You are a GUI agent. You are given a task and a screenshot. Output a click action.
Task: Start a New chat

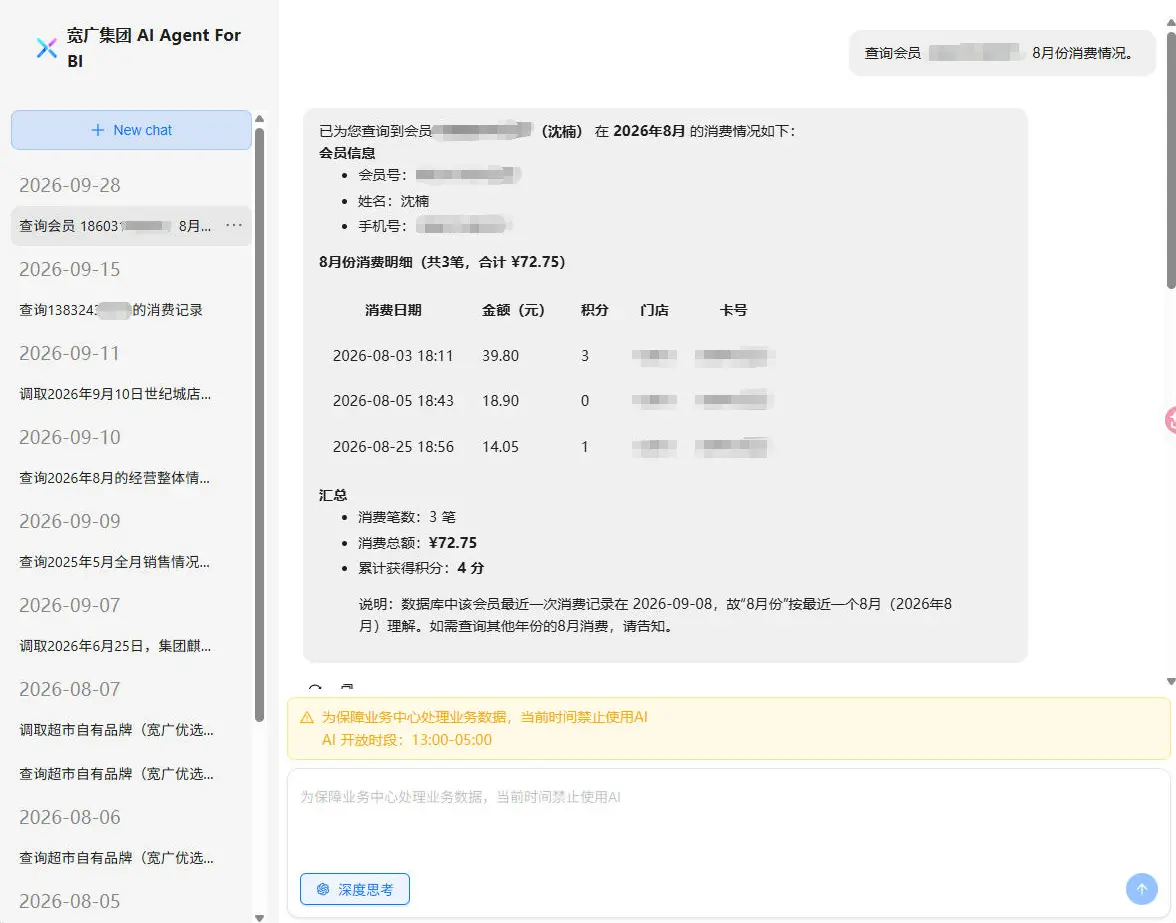[131, 130]
